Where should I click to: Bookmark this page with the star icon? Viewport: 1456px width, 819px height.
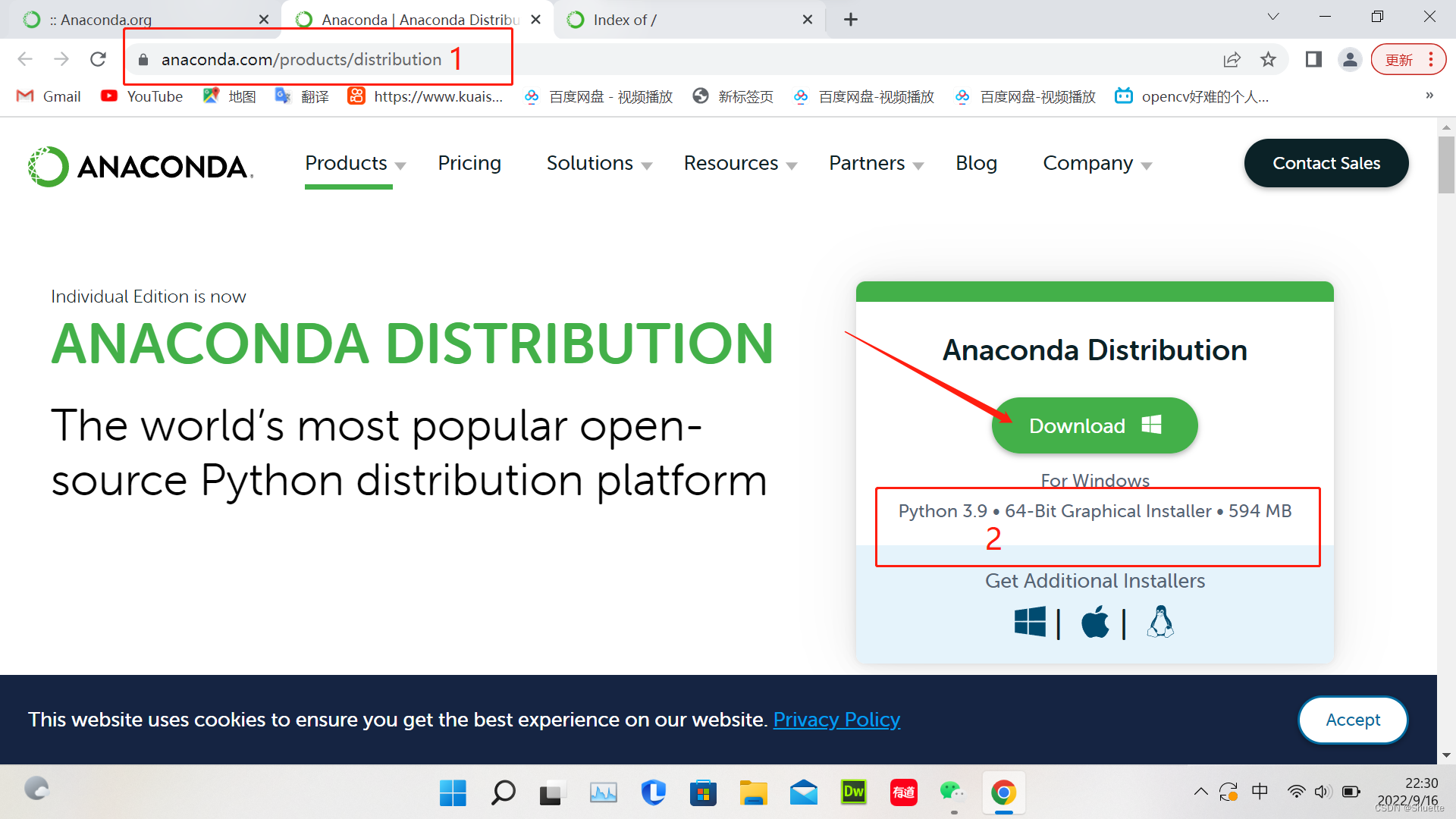[x=1268, y=59]
